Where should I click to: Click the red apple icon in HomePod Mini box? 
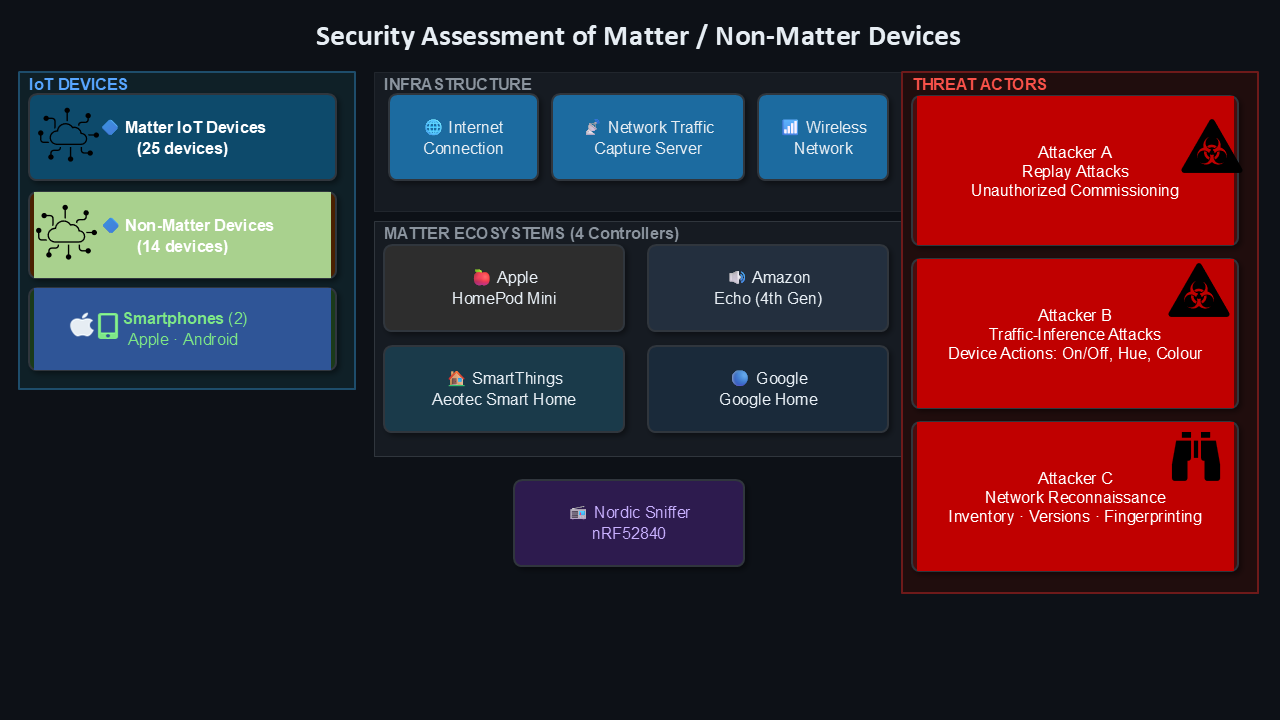[x=482, y=277]
